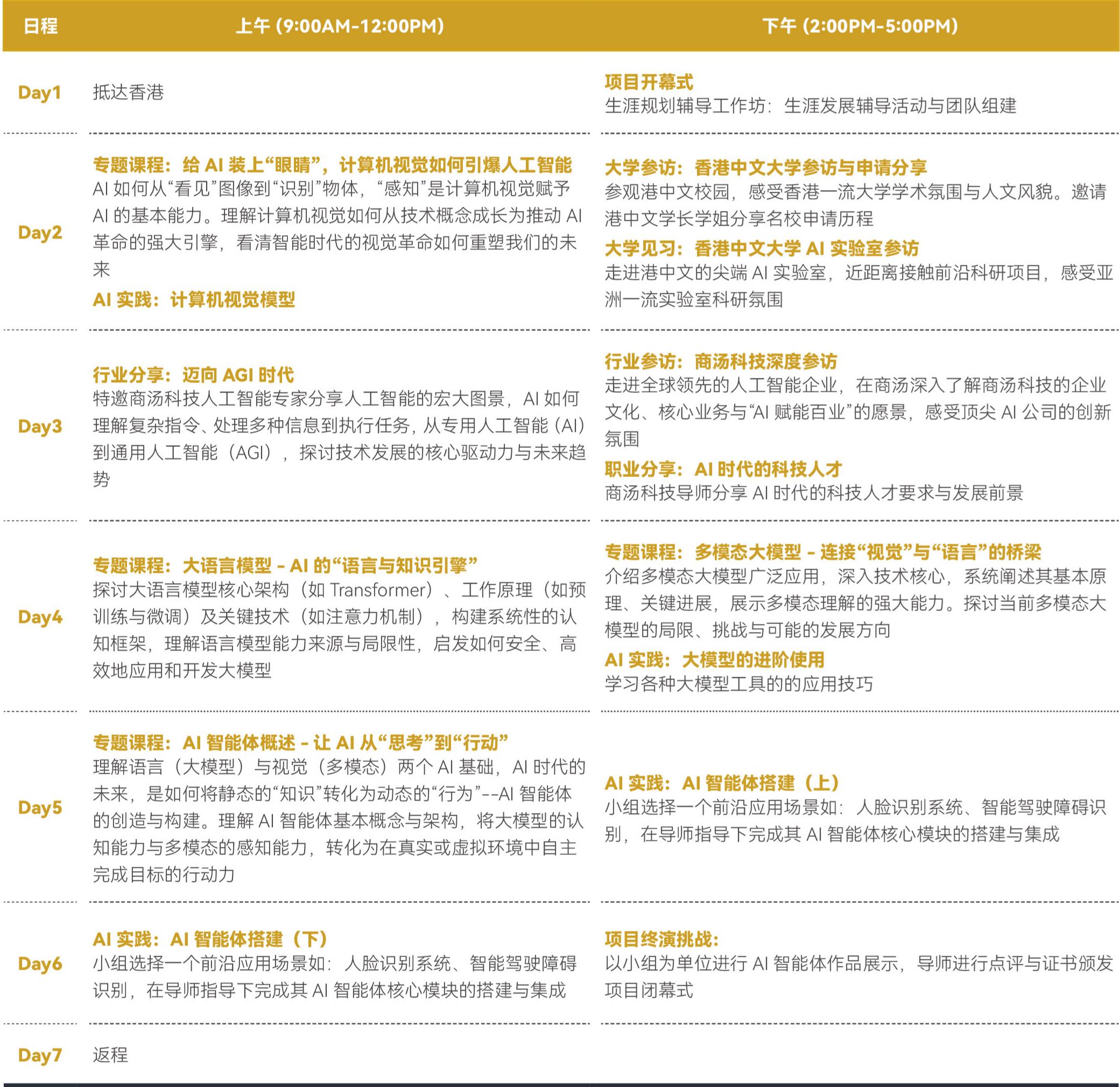Click the 上午 (9:00AM-12:00PM) header
This screenshot has width=1120, height=1087.
point(340,26)
